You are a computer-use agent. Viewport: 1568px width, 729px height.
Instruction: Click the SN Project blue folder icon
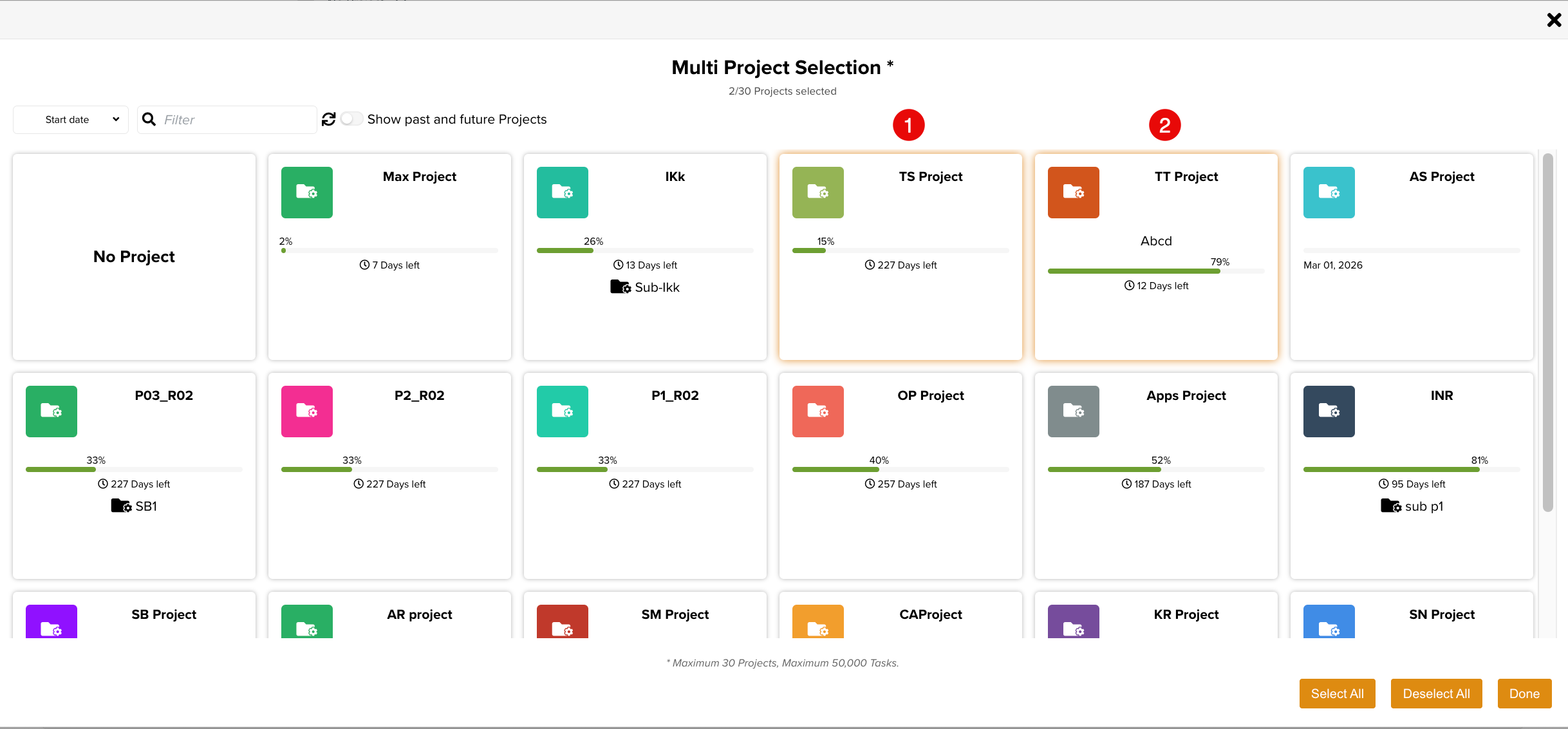click(x=1329, y=621)
